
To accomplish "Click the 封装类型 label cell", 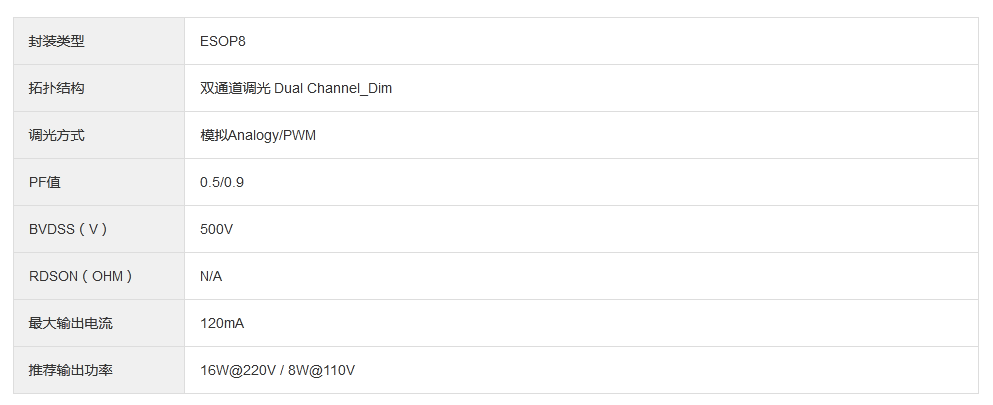I will (57, 41).
